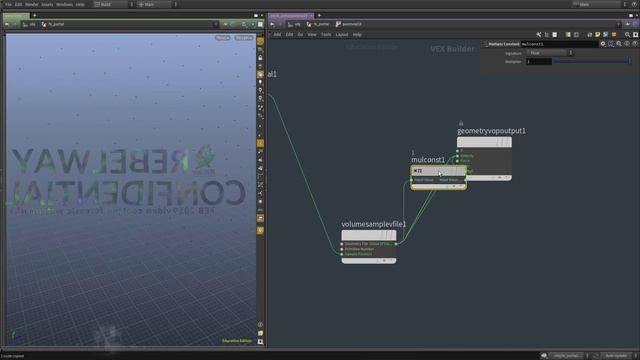The width and height of the screenshot is (640, 360).
Task: Click the highlighted orange mid-toolbar viewport icon
Action: pyautogui.click(x=260, y=144)
